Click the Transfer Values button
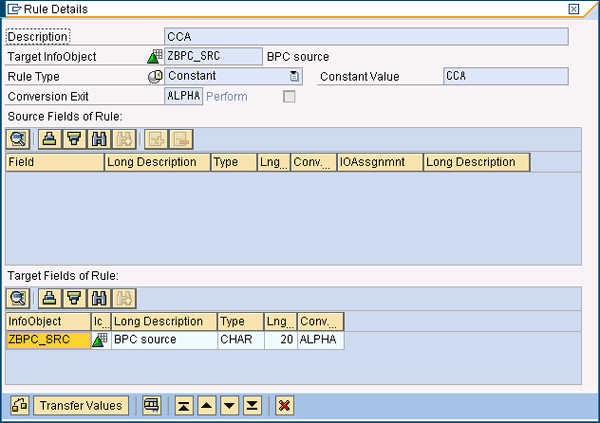 [80, 405]
